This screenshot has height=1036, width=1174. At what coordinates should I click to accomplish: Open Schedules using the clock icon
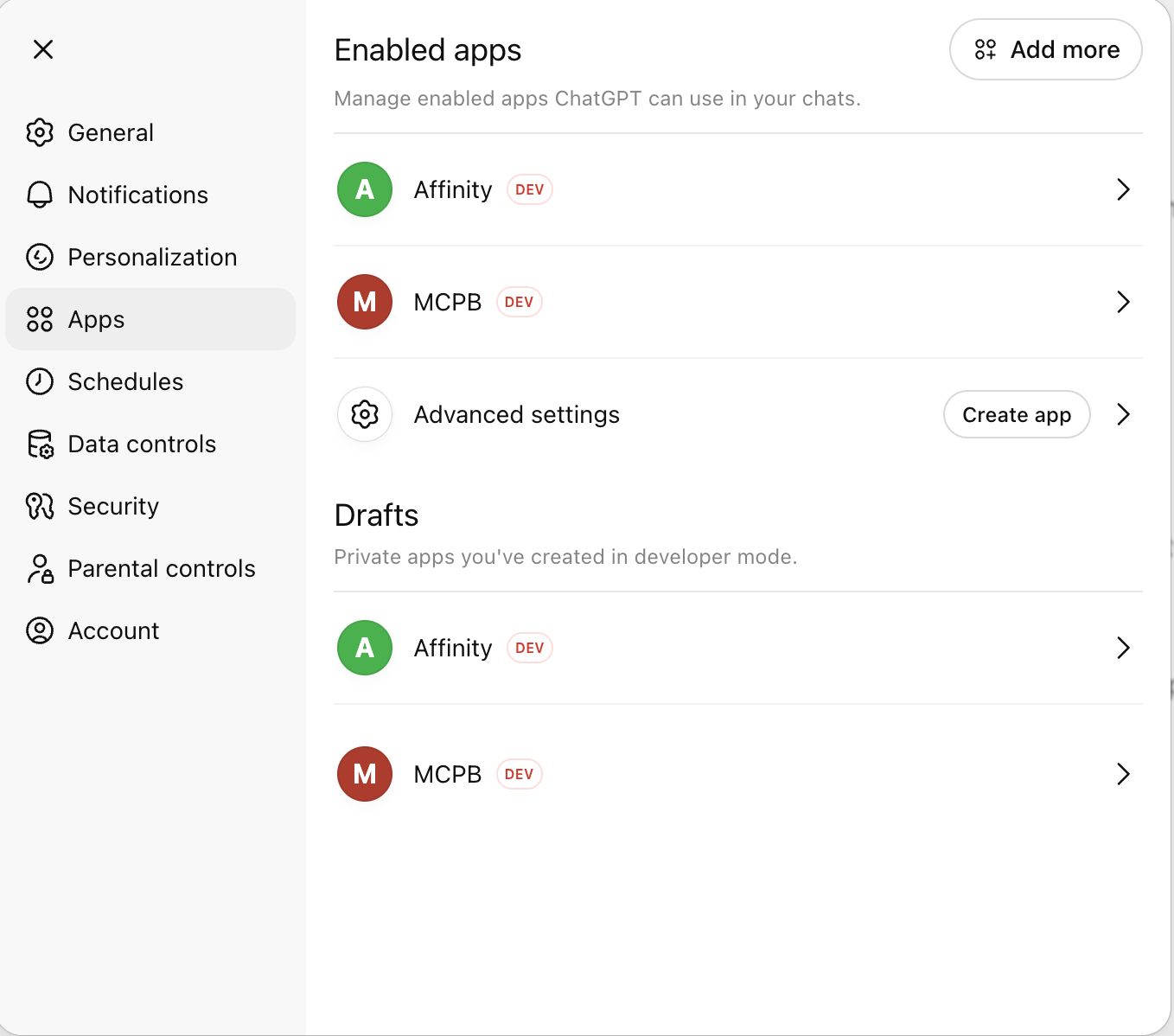40,381
